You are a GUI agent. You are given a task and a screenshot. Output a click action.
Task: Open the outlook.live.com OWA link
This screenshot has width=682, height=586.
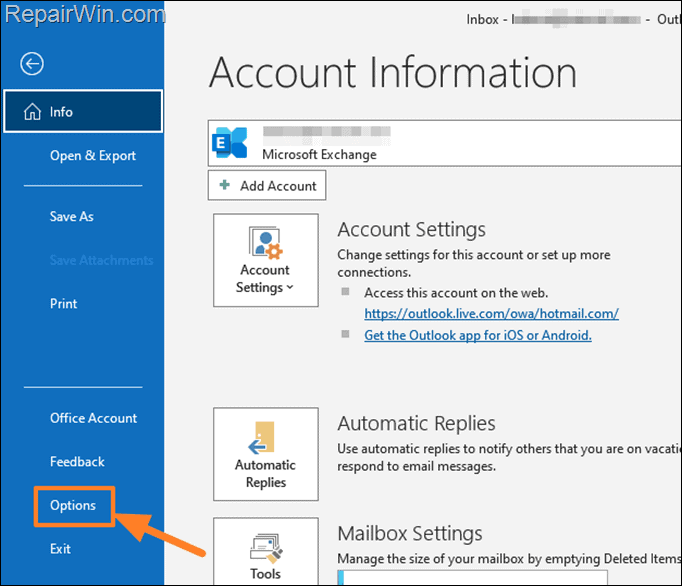491,314
